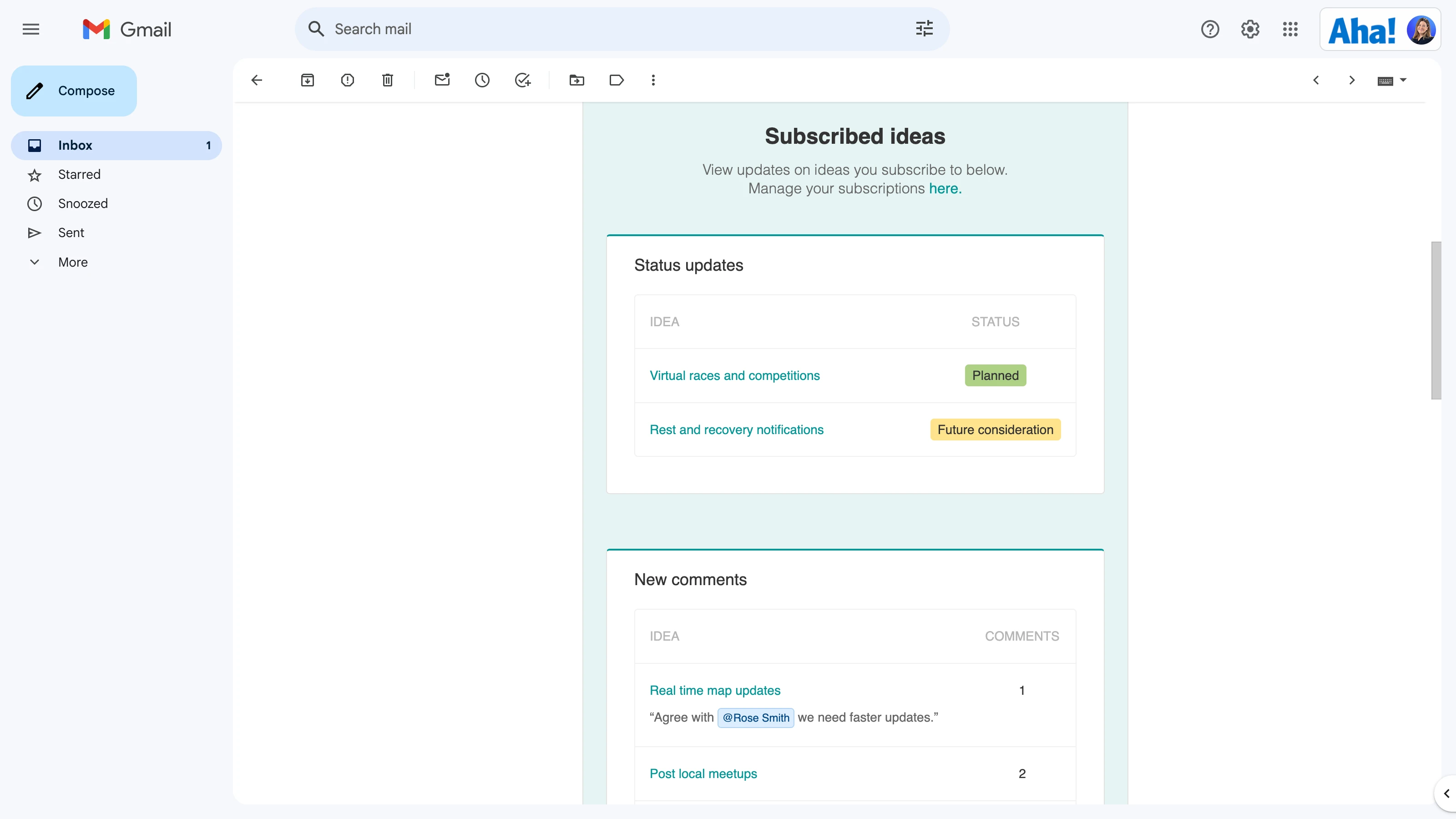Toggle the main menu hamburger
Screen dimensions: 1456x819
coord(31,29)
